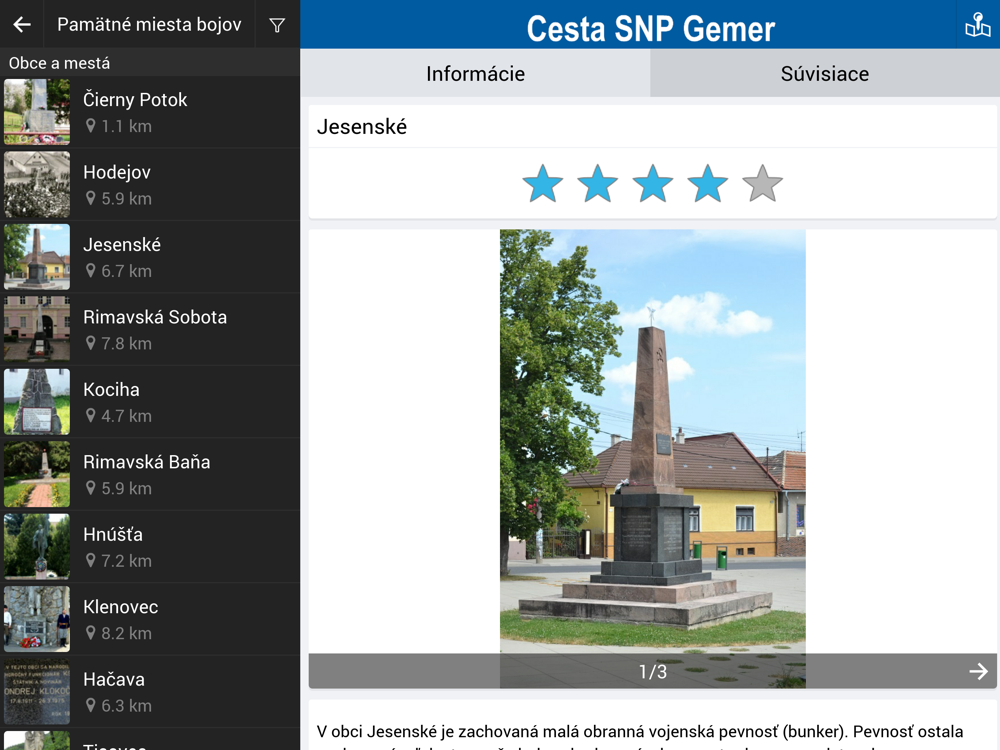1000x750 pixels.
Task: Click the 1/3 photo counter
Action: (x=652, y=672)
